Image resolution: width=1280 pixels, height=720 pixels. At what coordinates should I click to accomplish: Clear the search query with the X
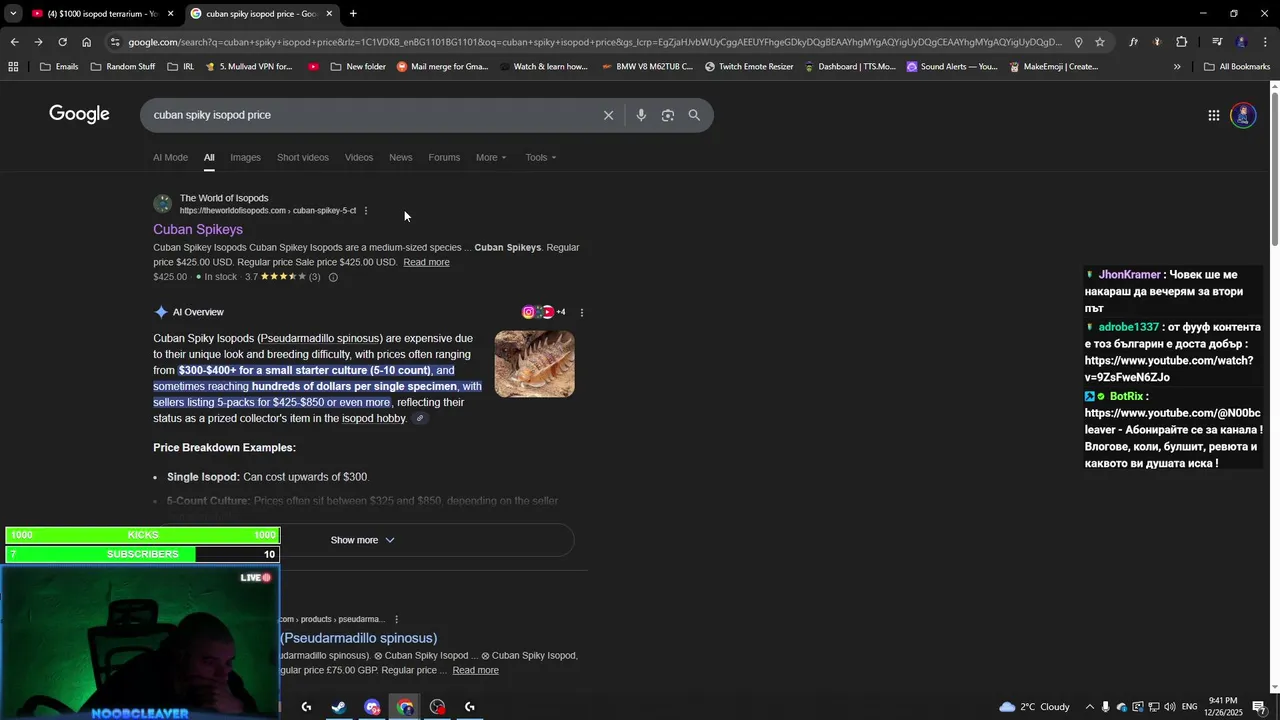pos(608,115)
